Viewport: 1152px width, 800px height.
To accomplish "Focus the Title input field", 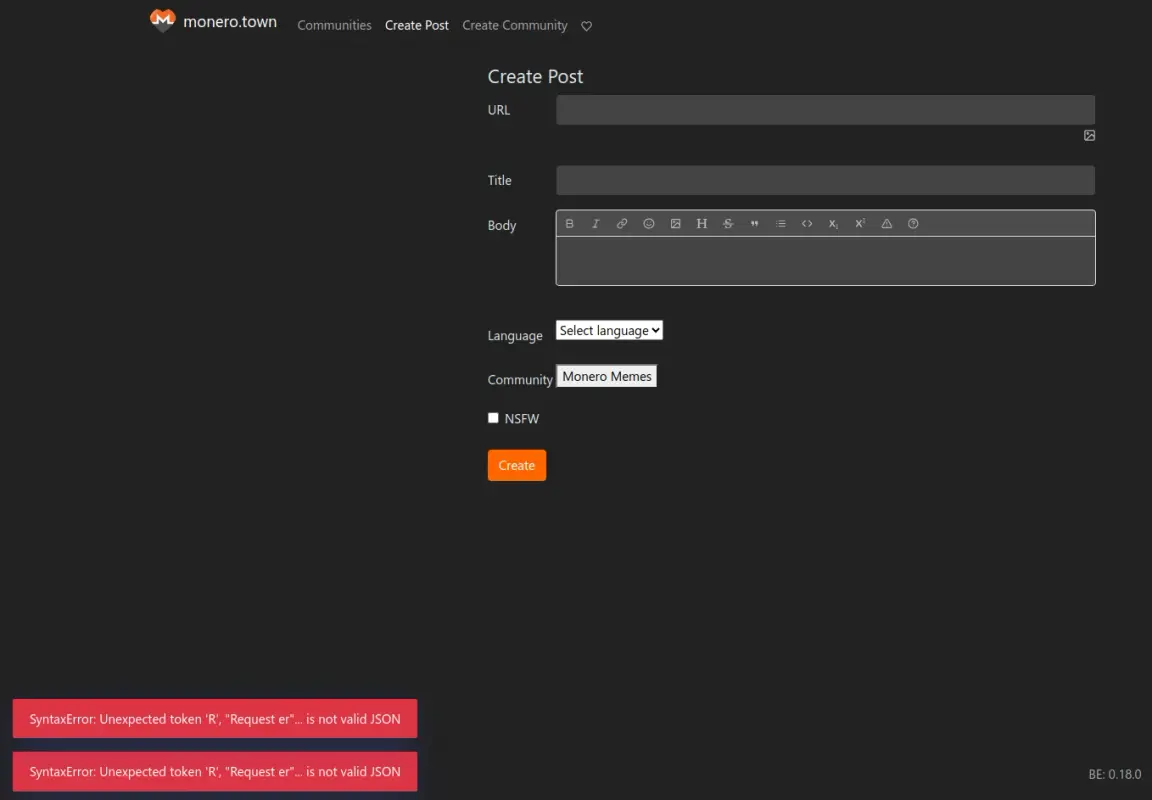I will click(825, 181).
